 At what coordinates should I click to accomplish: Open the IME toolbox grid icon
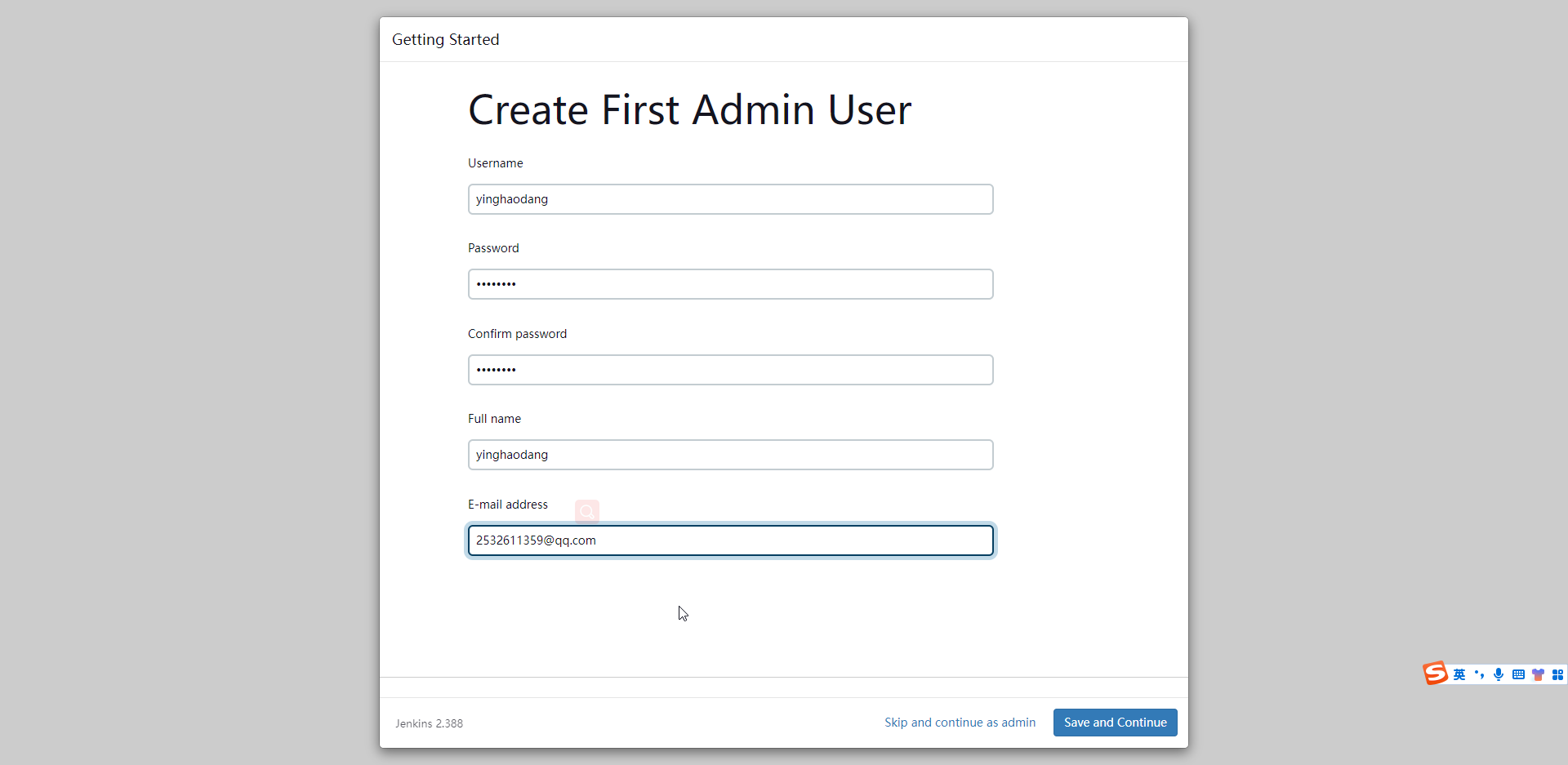pyautogui.click(x=1557, y=674)
